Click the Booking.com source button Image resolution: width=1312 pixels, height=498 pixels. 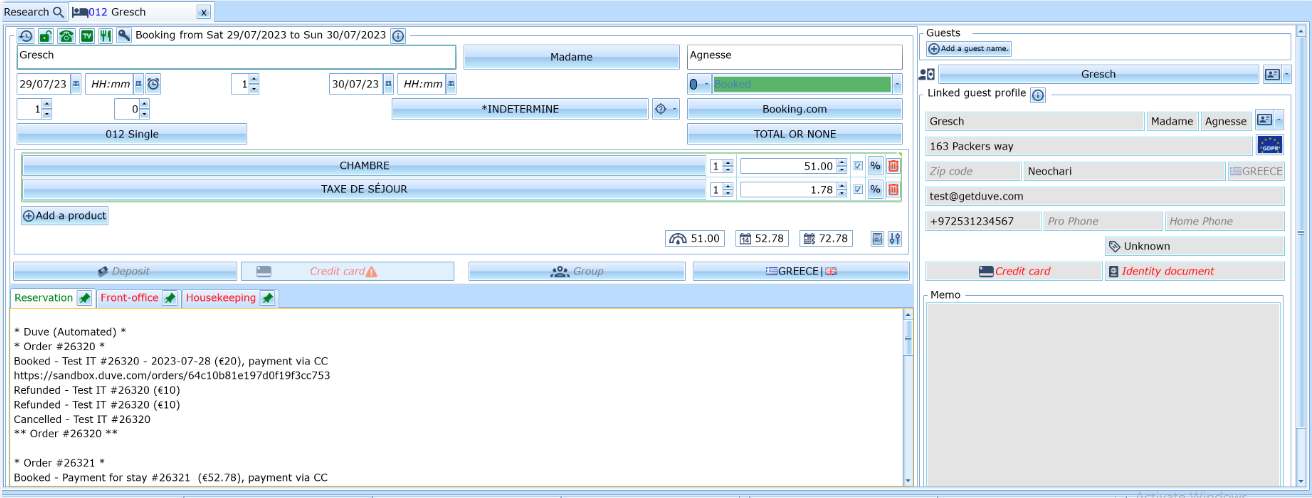(795, 109)
